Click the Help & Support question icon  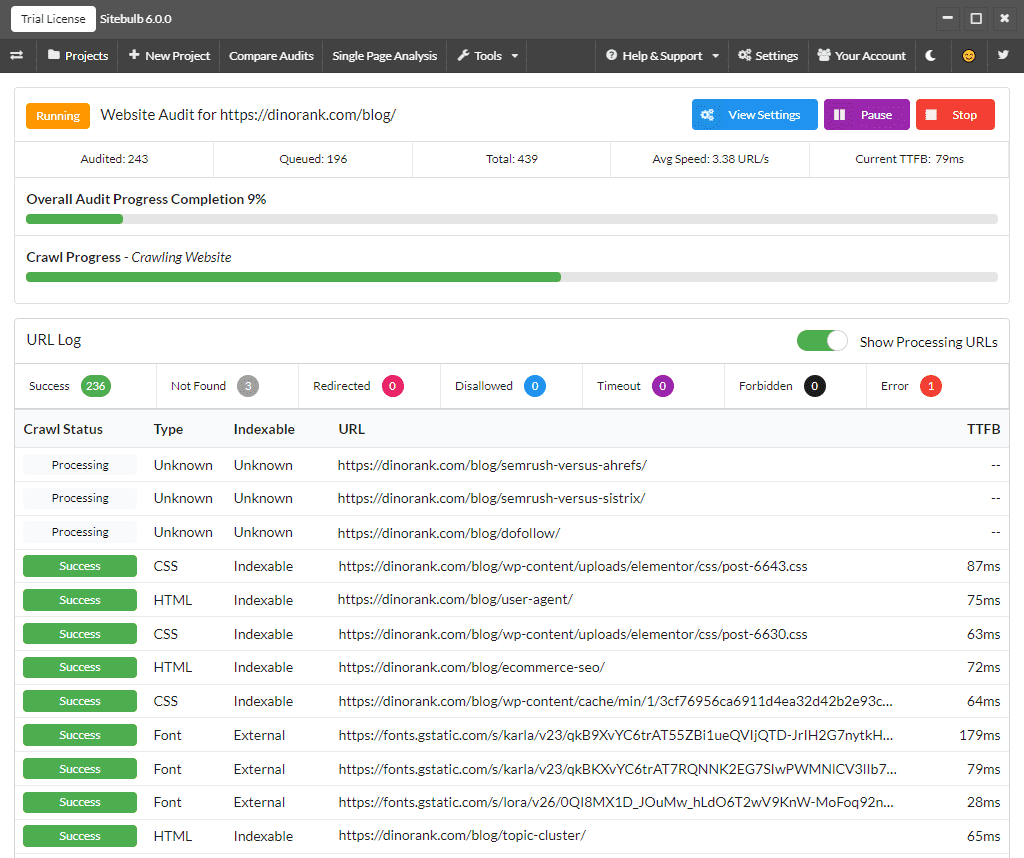611,56
